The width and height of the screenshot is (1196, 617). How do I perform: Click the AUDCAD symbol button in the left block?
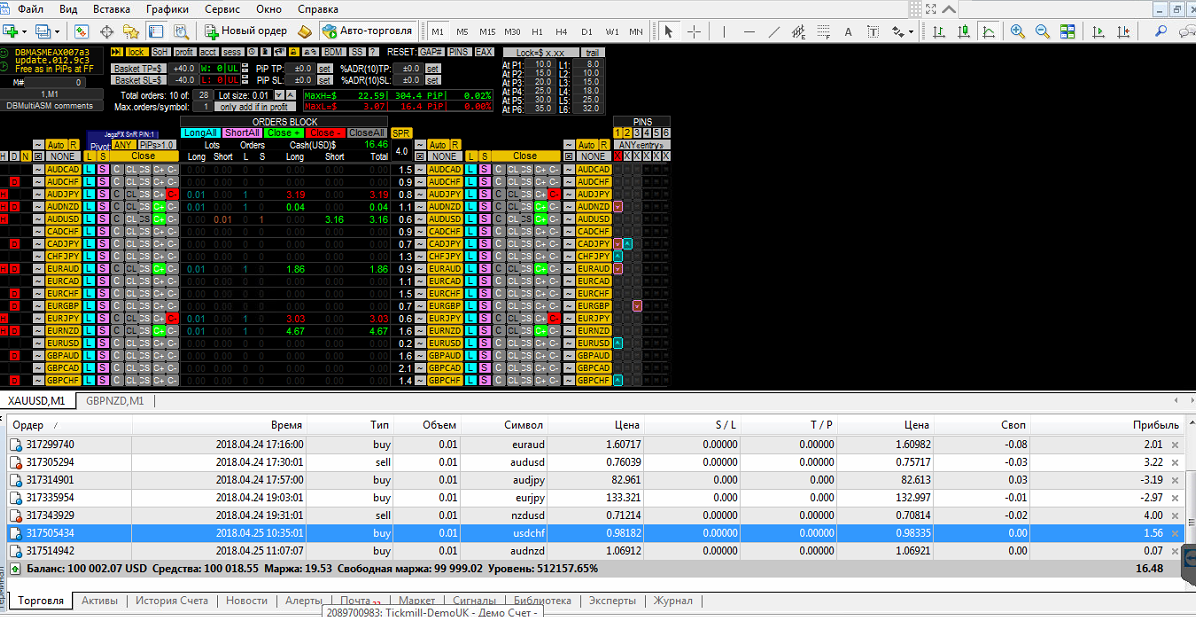(63, 169)
